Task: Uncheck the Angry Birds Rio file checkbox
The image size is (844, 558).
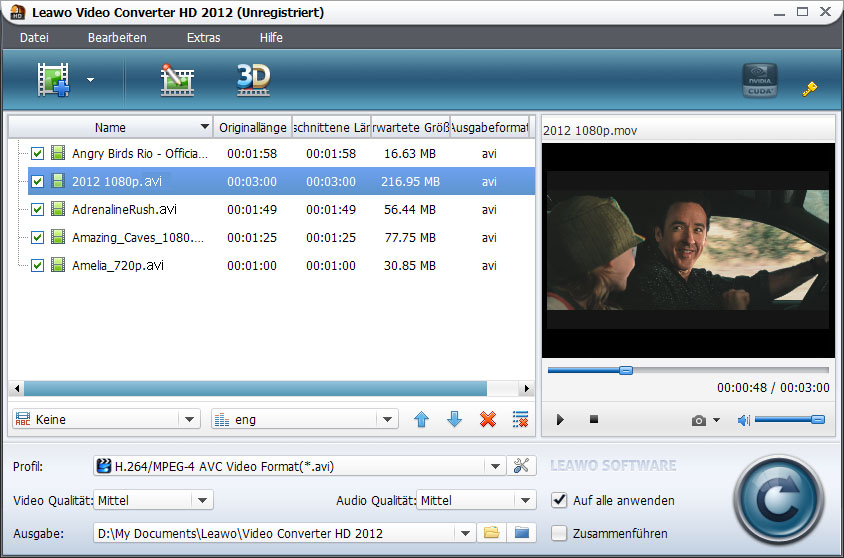Action: pos(37,153)
